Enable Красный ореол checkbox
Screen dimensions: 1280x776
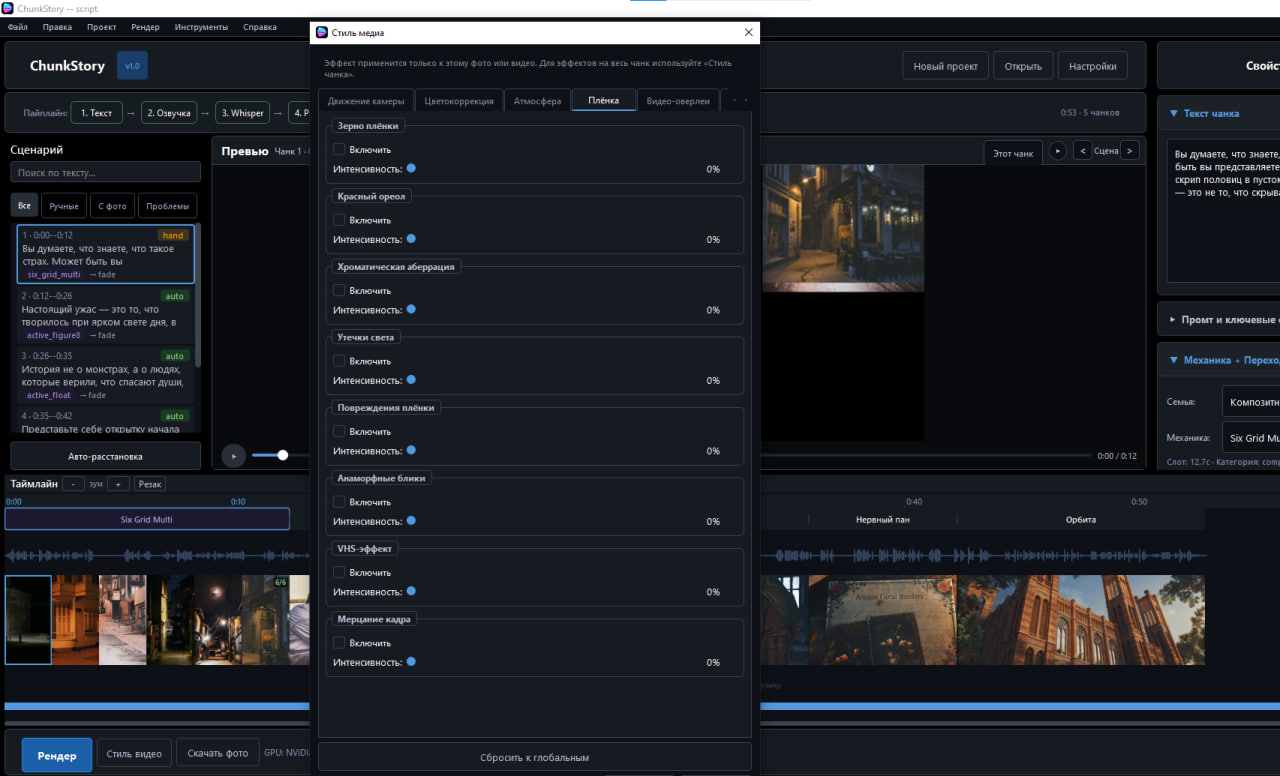(x=339, y=220)
